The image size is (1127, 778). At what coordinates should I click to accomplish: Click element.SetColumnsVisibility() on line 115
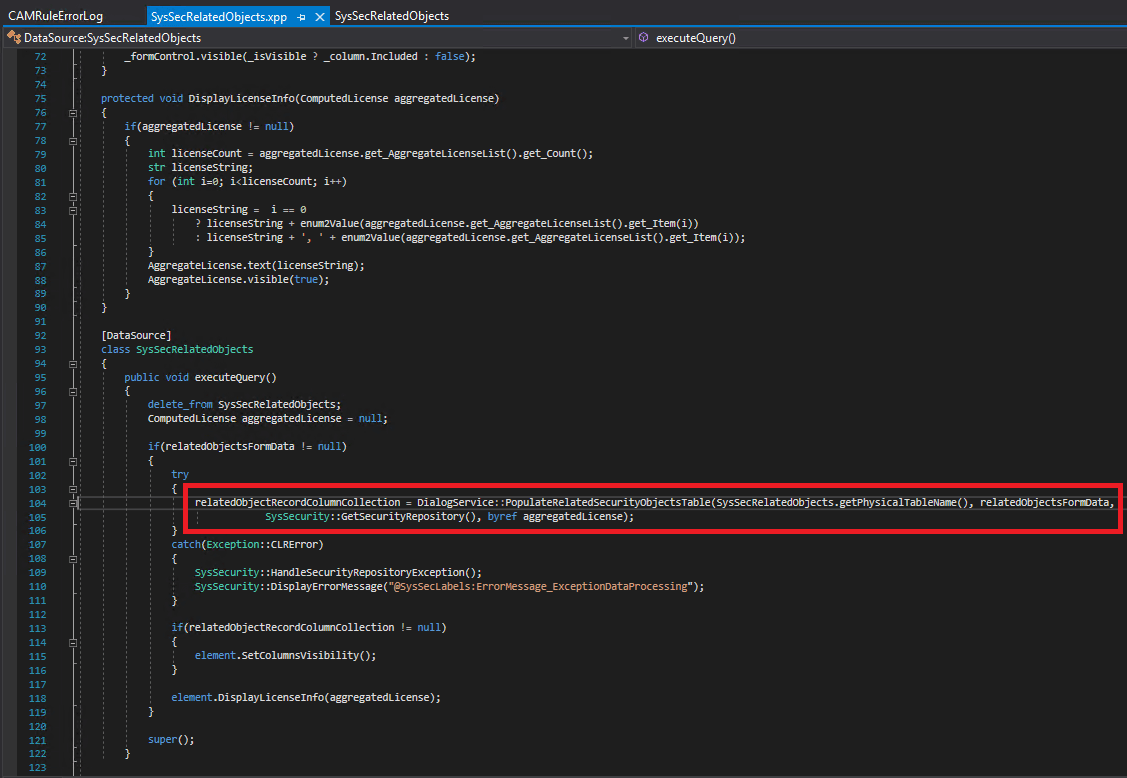point(285,656)
